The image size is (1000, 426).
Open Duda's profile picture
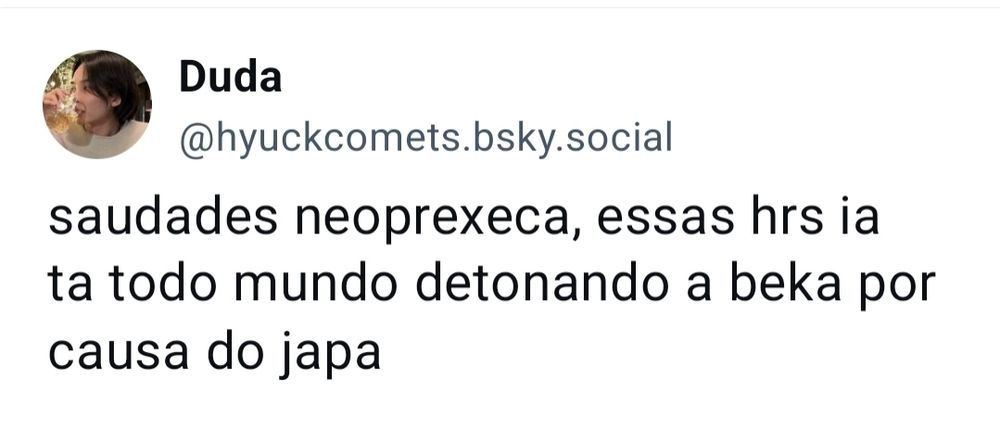coord(97,104)
